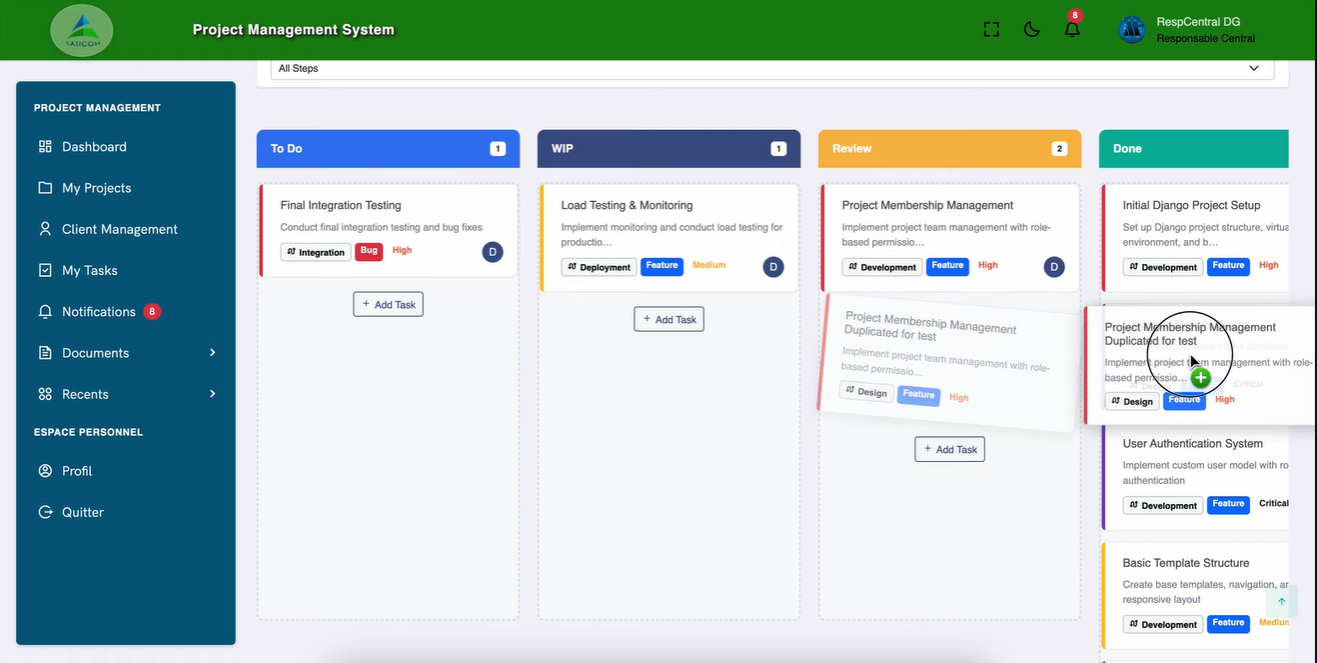Image resolution: width=1317 pixels, height=663 pixels.
Task: Click the Medium priority label on Load Testing
Action: click(709, 266)
